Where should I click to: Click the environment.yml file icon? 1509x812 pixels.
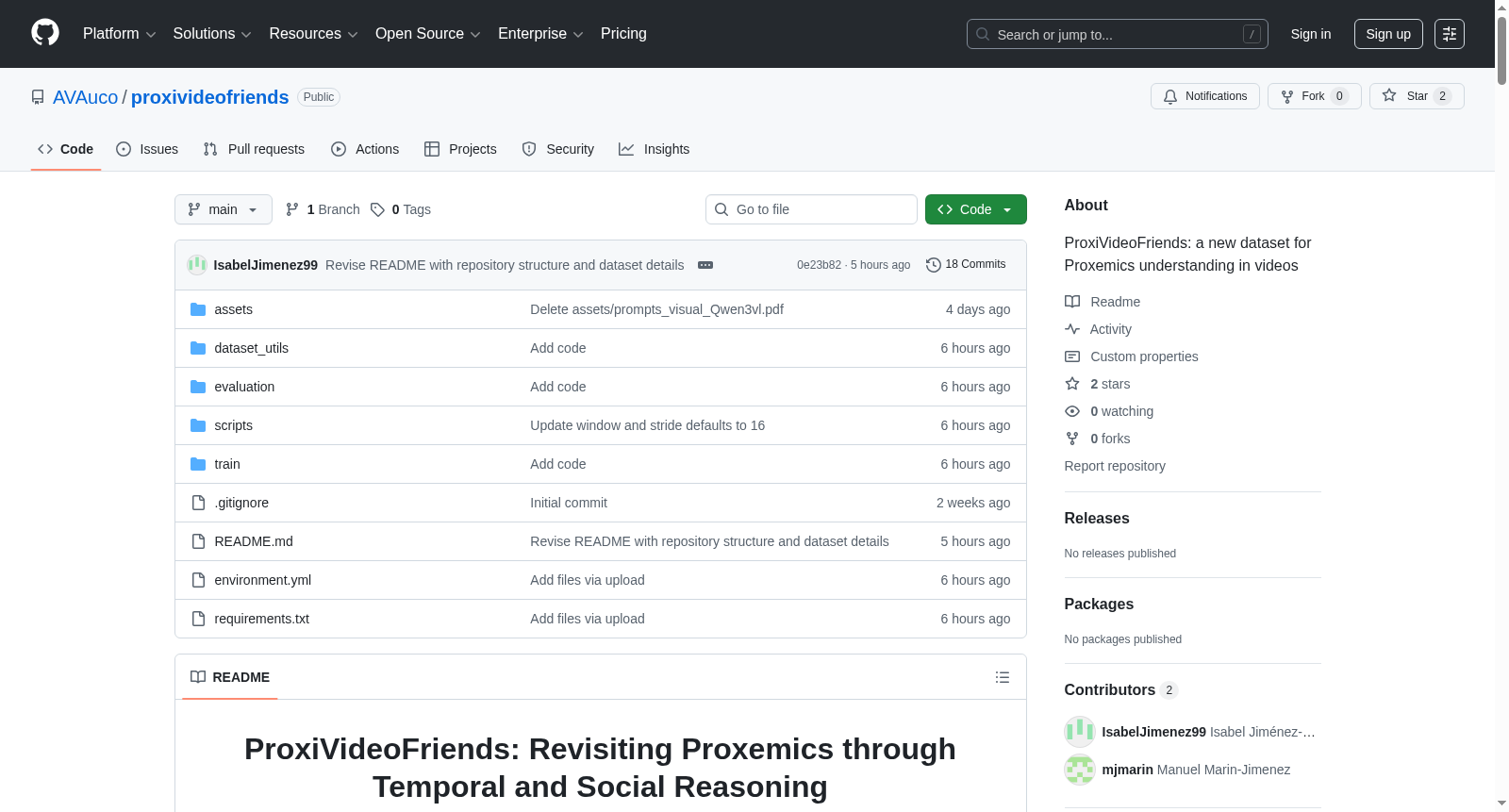tap(198, 580)
